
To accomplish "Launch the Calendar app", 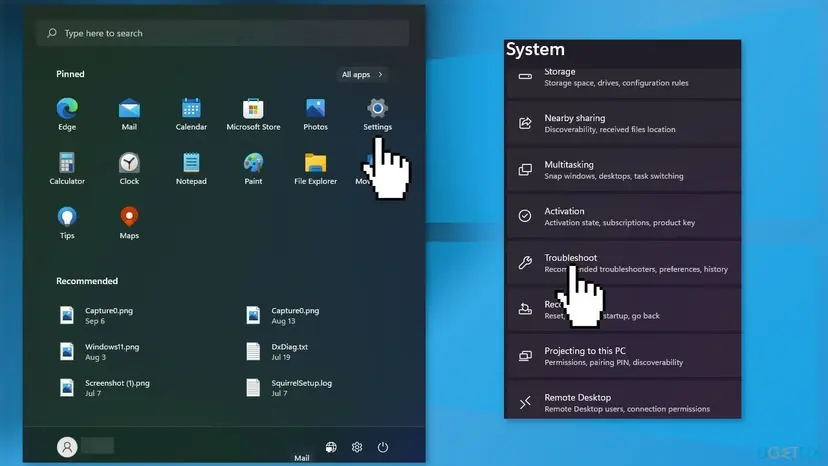I will click(191, 114).
